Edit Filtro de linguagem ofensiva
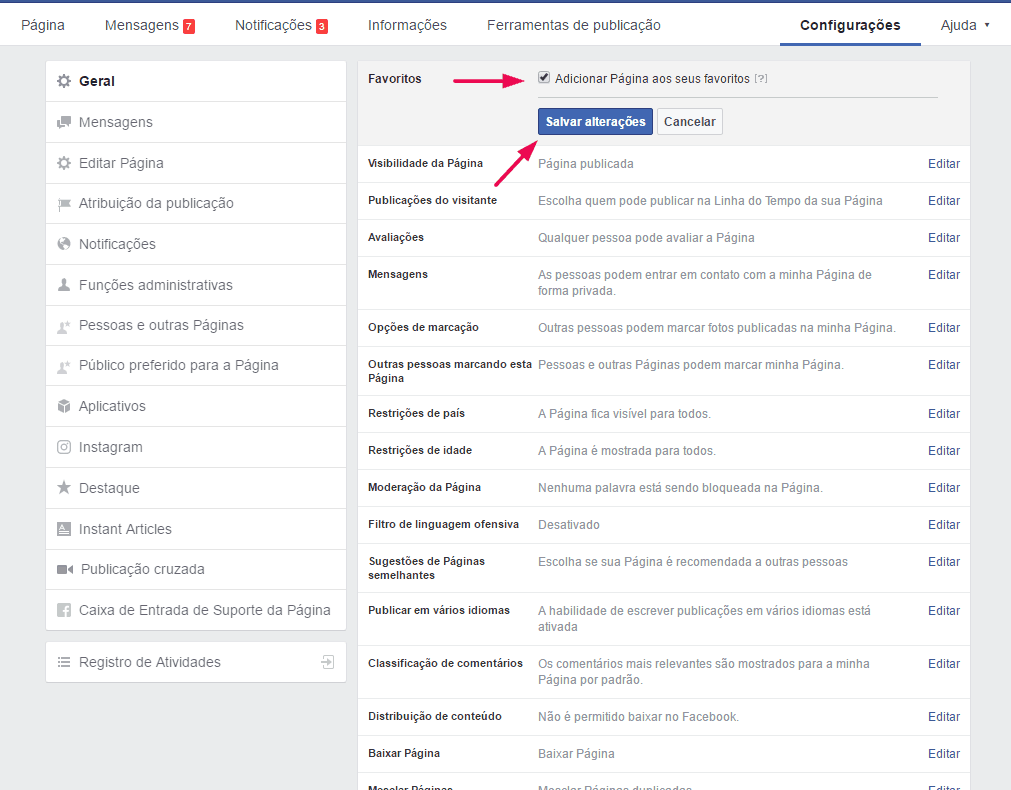Screen dimensions: 1011x790 point(944,525)
